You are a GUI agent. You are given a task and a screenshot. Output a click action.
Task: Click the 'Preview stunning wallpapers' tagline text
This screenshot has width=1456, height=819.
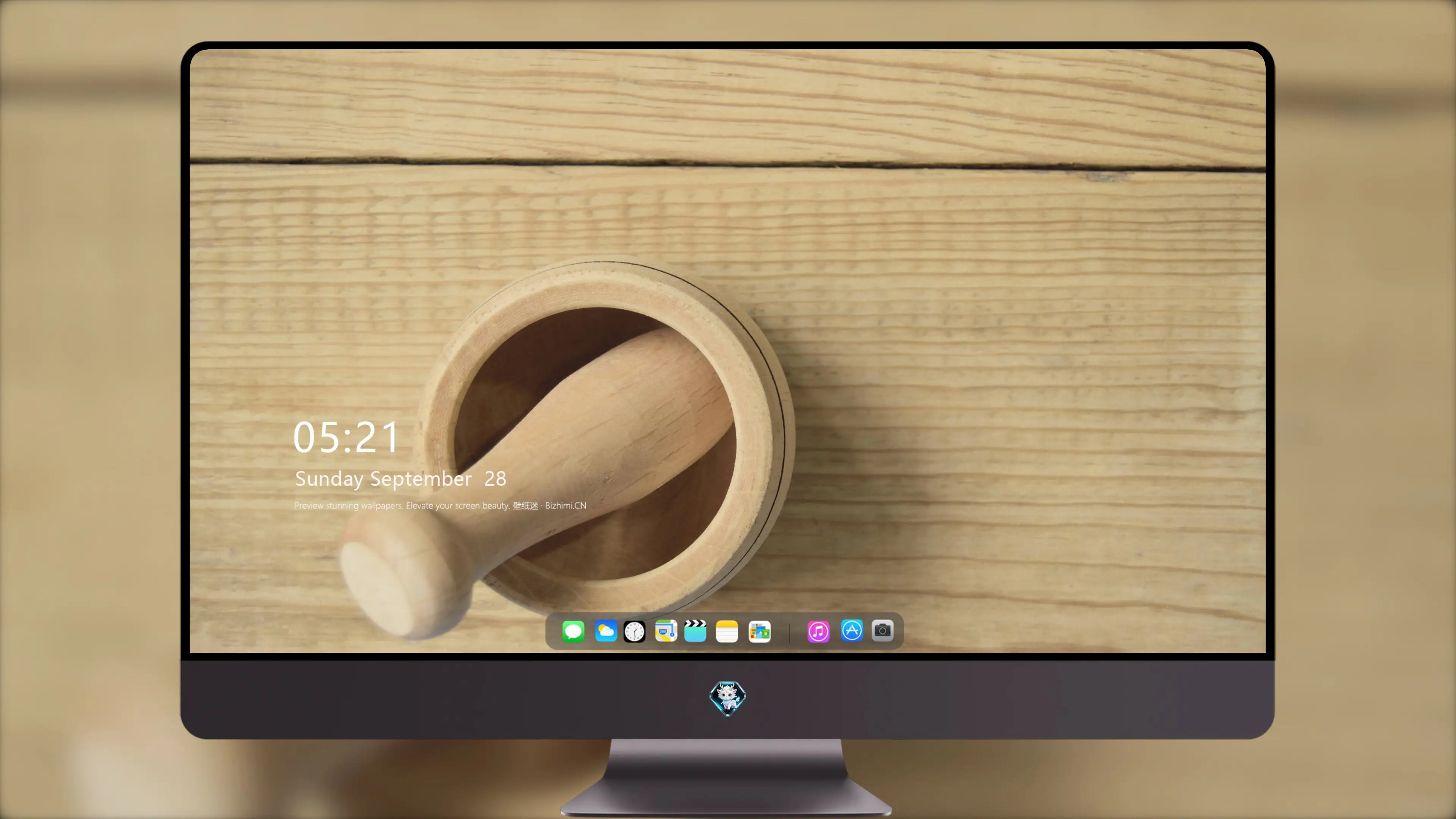pyautogui.click(x=440, y=506)
